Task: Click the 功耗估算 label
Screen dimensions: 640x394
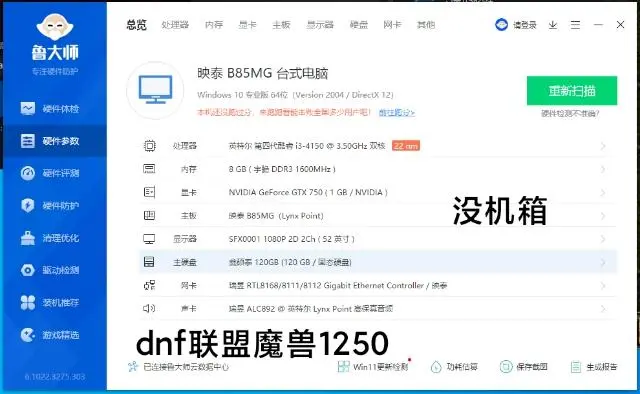Action: tap(462, 367)
